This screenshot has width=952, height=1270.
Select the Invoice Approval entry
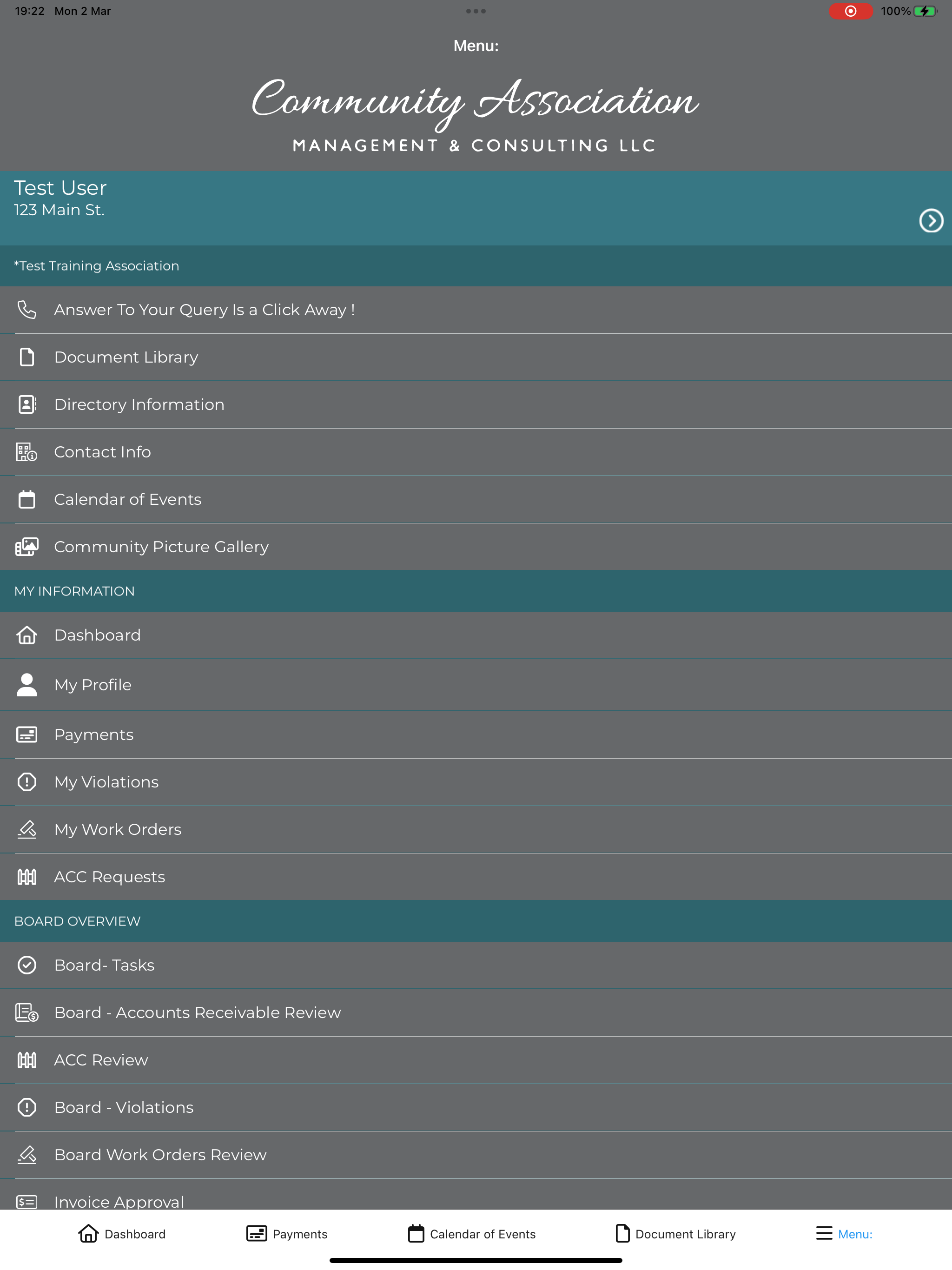coord(476,1194)
